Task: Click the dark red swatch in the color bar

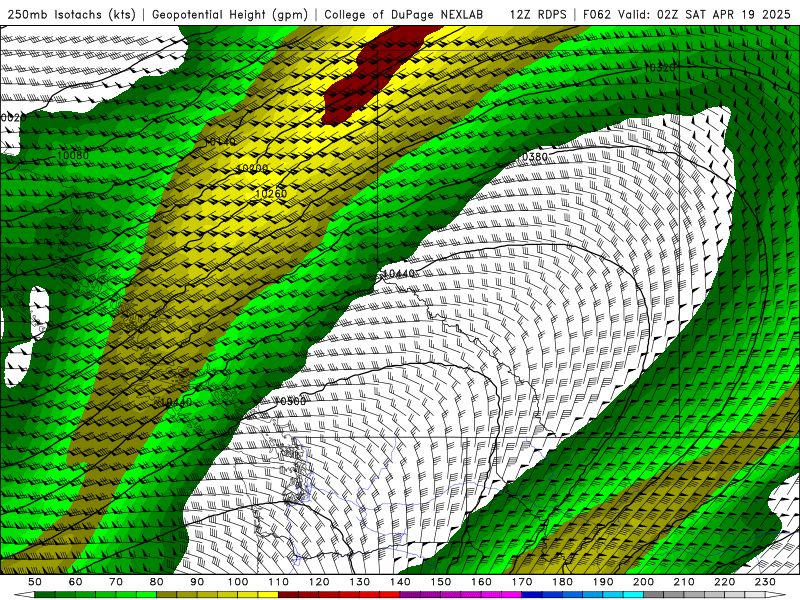Action: click(288, 595)
